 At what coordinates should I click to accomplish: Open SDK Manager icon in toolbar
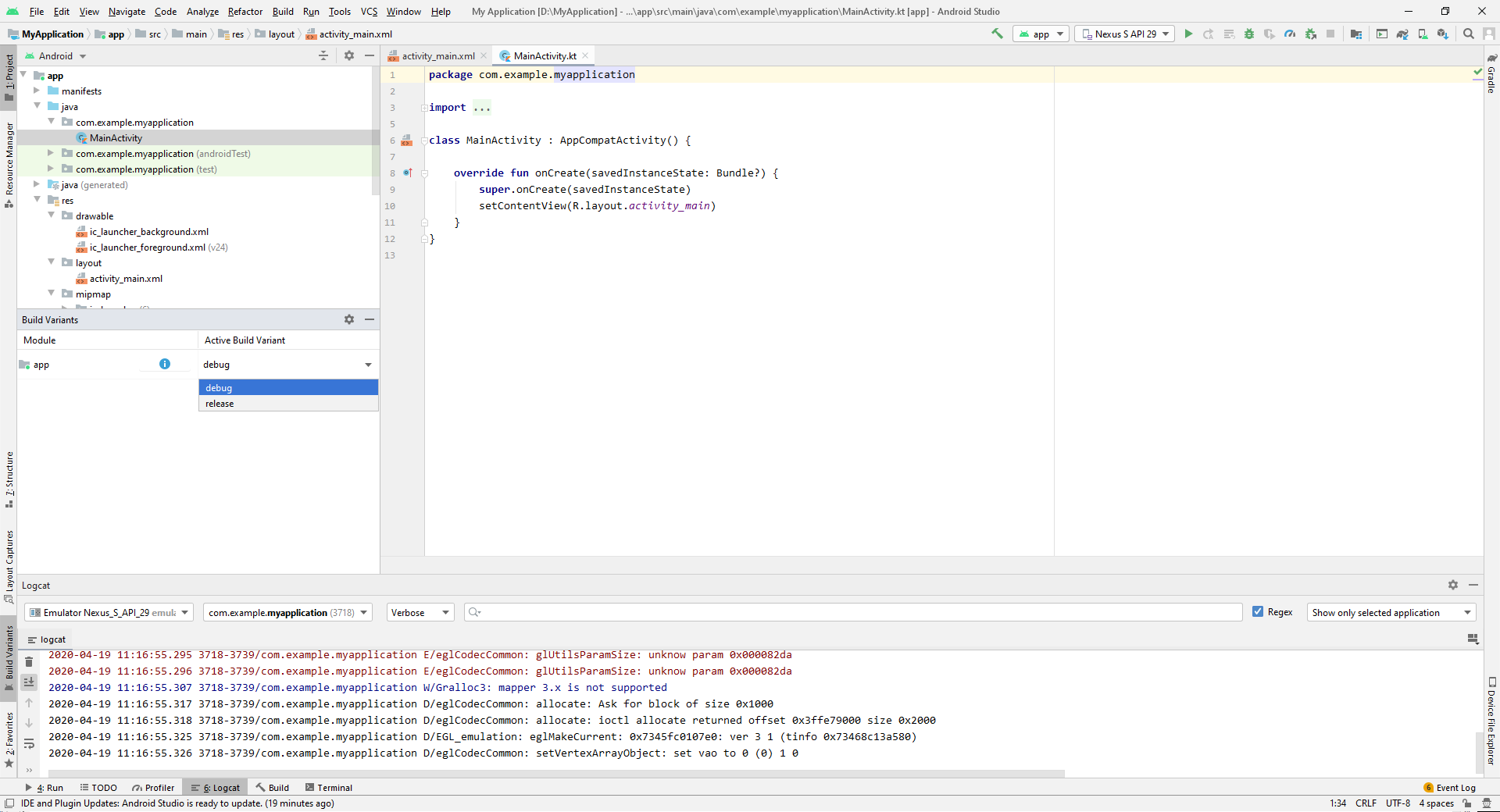tap(1443, 34)
